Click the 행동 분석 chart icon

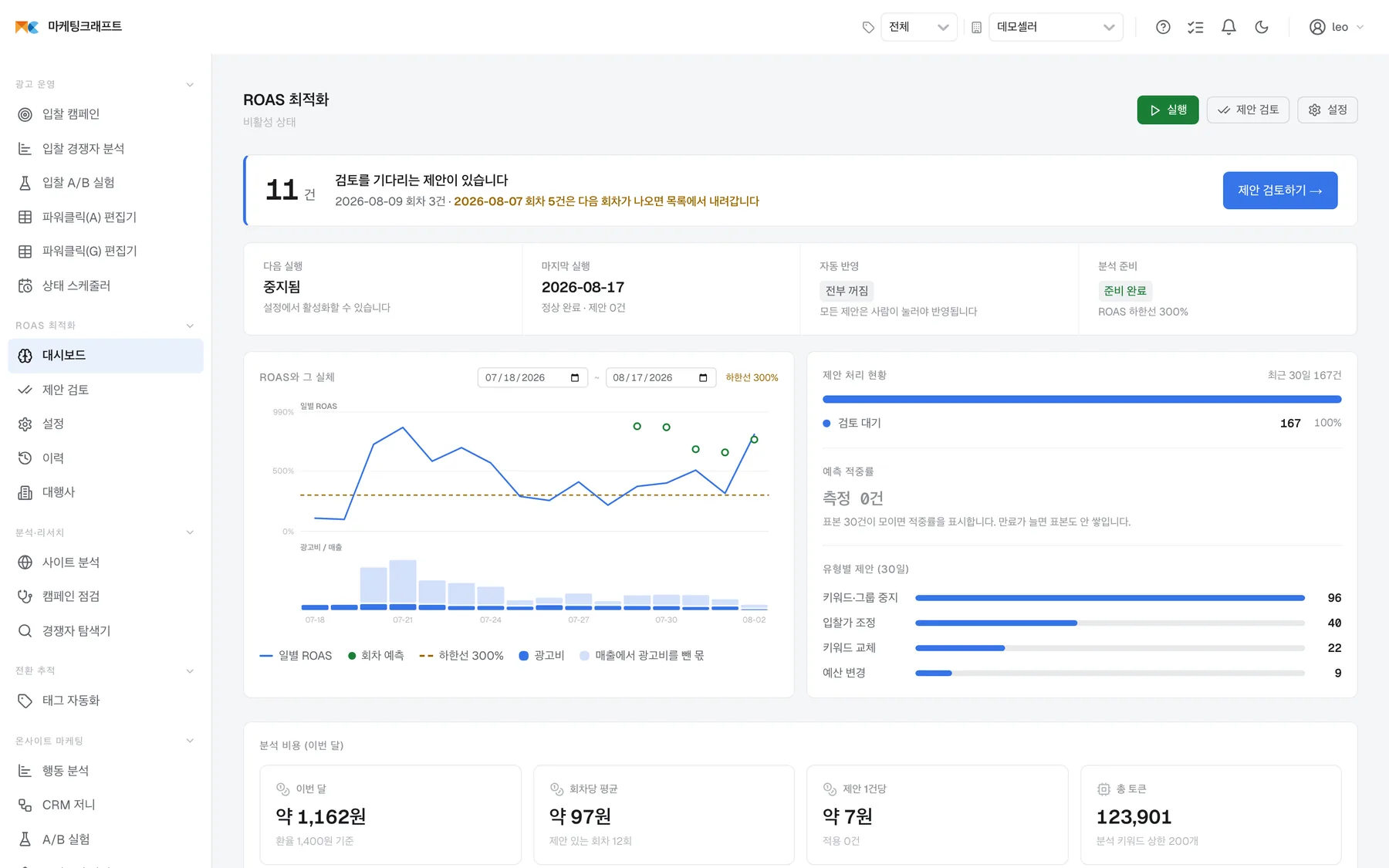pos(25,771)
